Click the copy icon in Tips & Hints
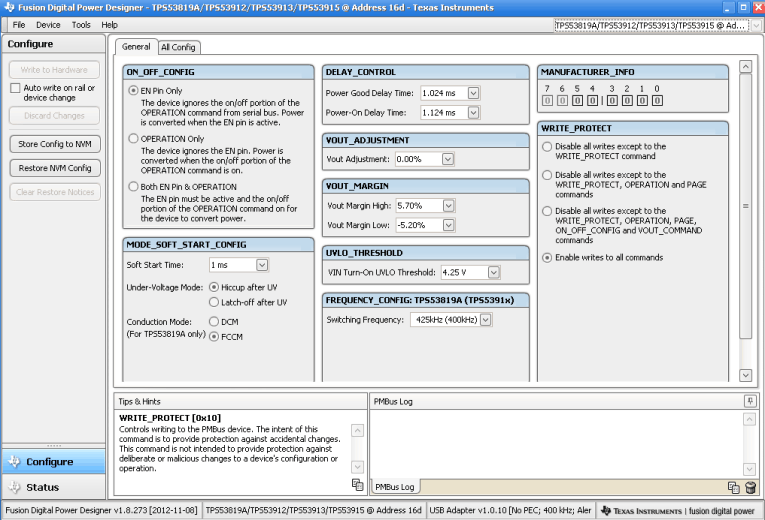This screenshot has width=765, height=520. point(357,485)
